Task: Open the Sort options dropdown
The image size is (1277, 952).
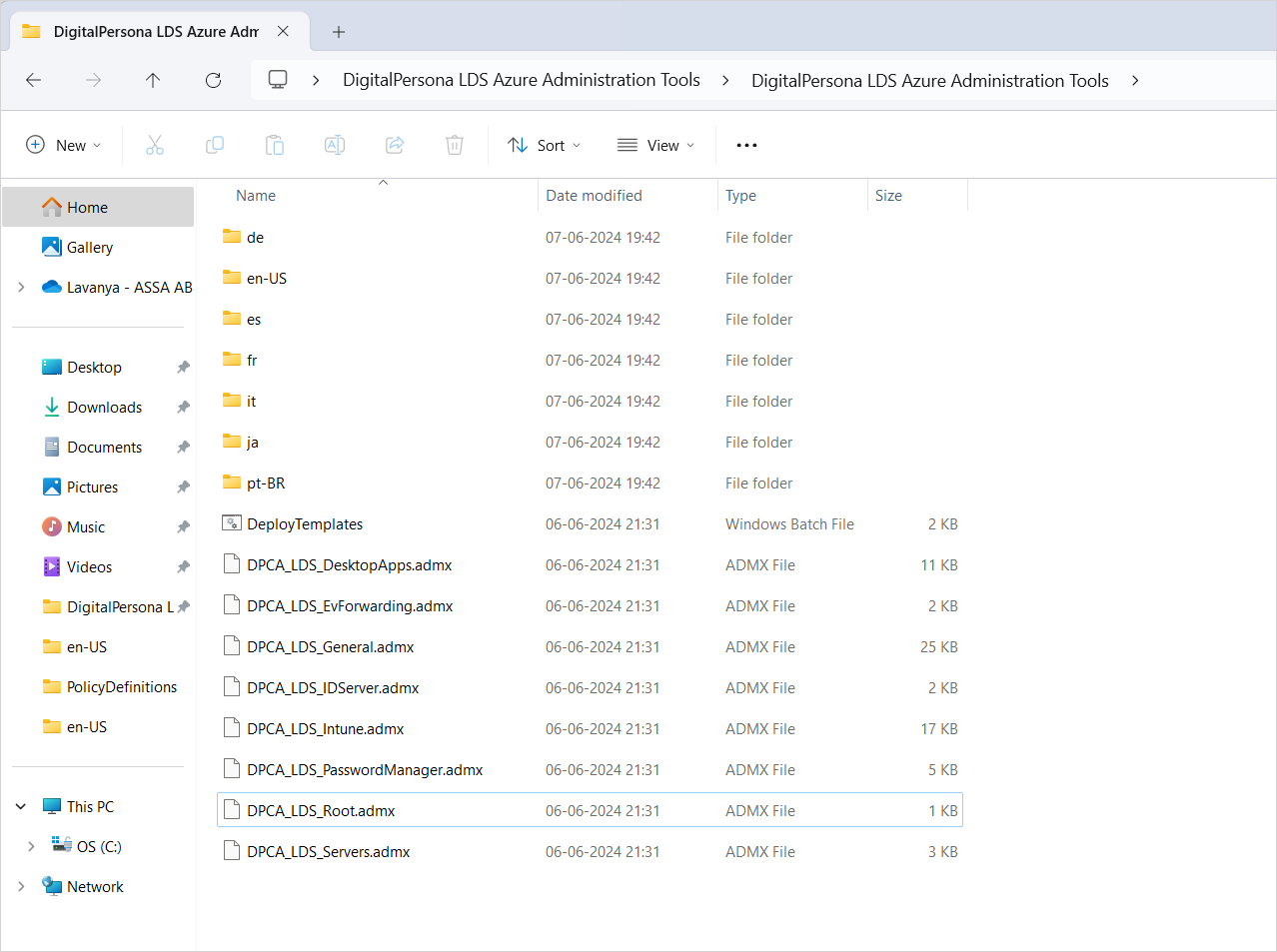Action: [x=544, y=145]
